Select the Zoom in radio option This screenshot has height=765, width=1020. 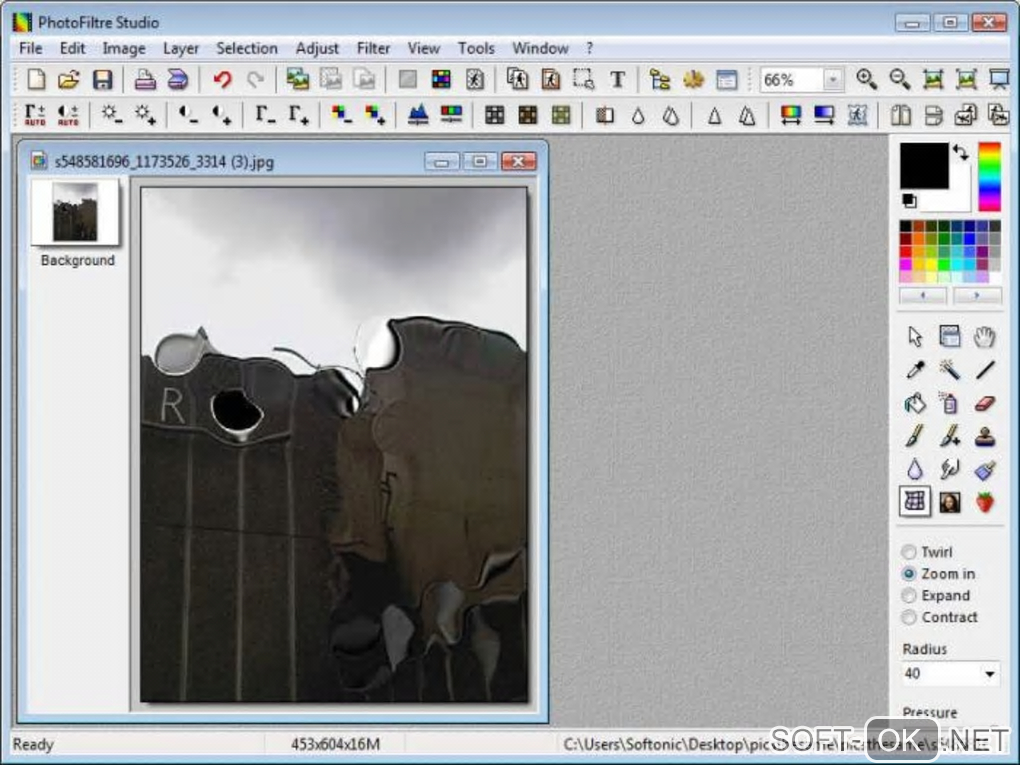pyautogui.click(x=909, y=574)
